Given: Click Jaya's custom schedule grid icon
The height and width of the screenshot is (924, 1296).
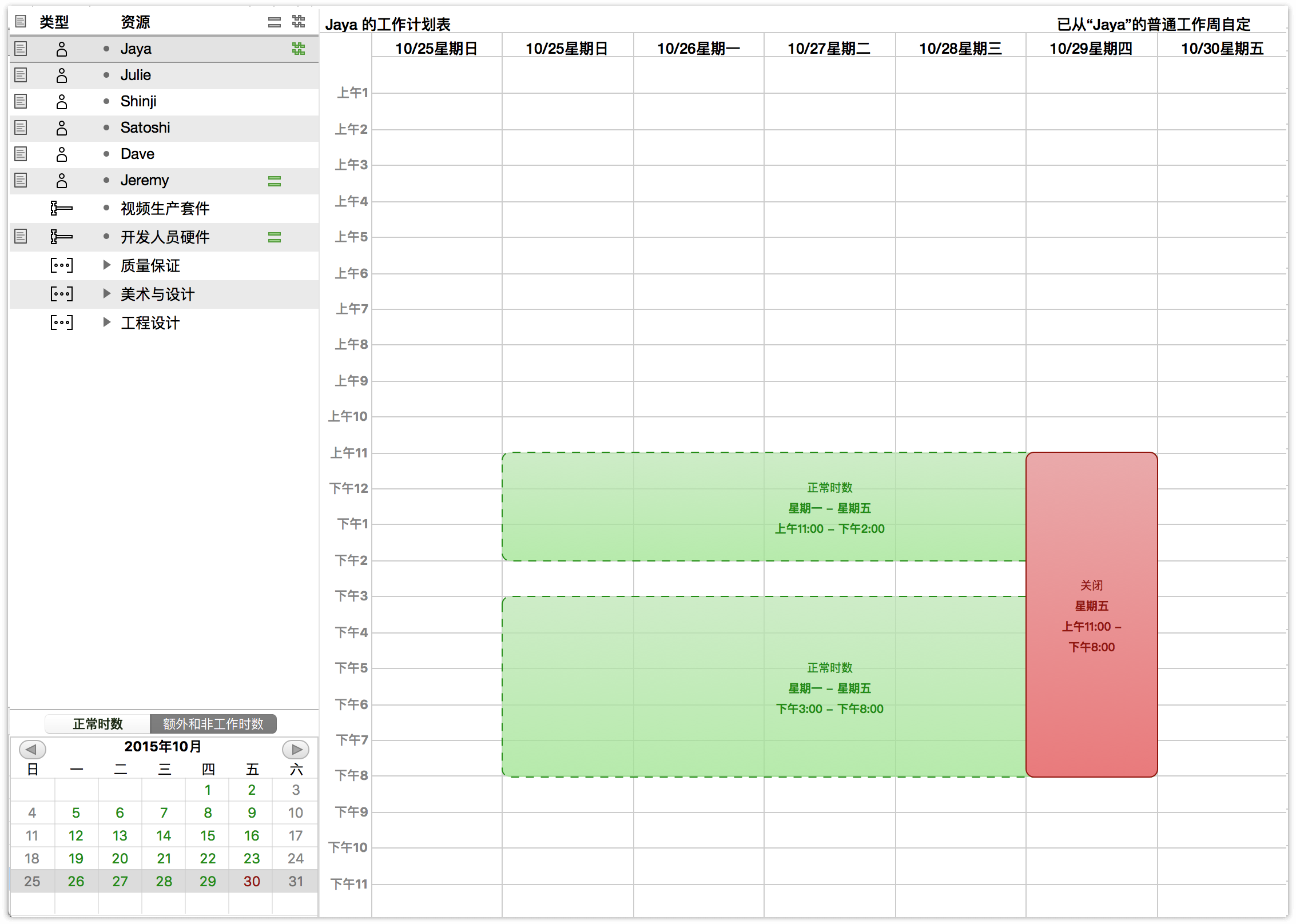Looking at the screenshot, I should point(298,49).
